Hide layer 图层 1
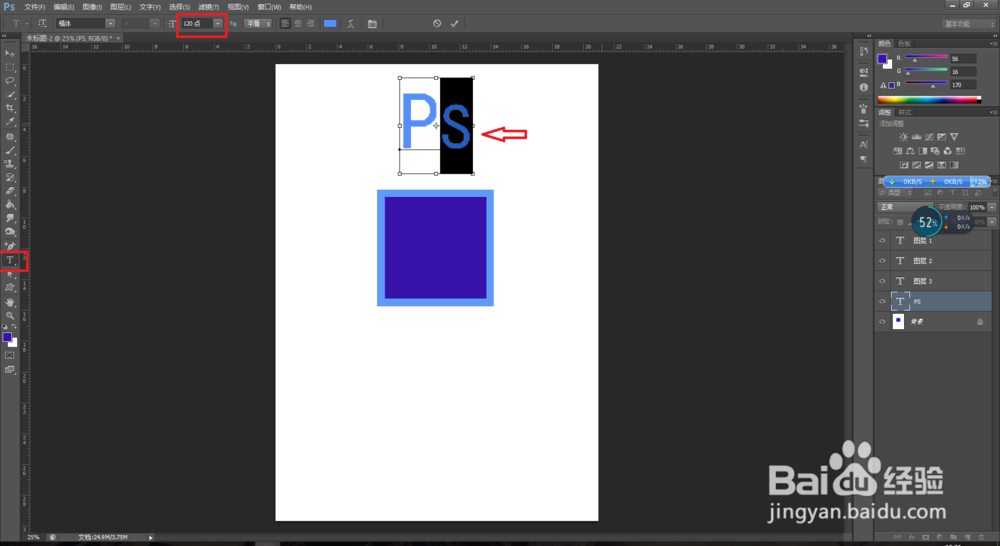 [882, 240]
